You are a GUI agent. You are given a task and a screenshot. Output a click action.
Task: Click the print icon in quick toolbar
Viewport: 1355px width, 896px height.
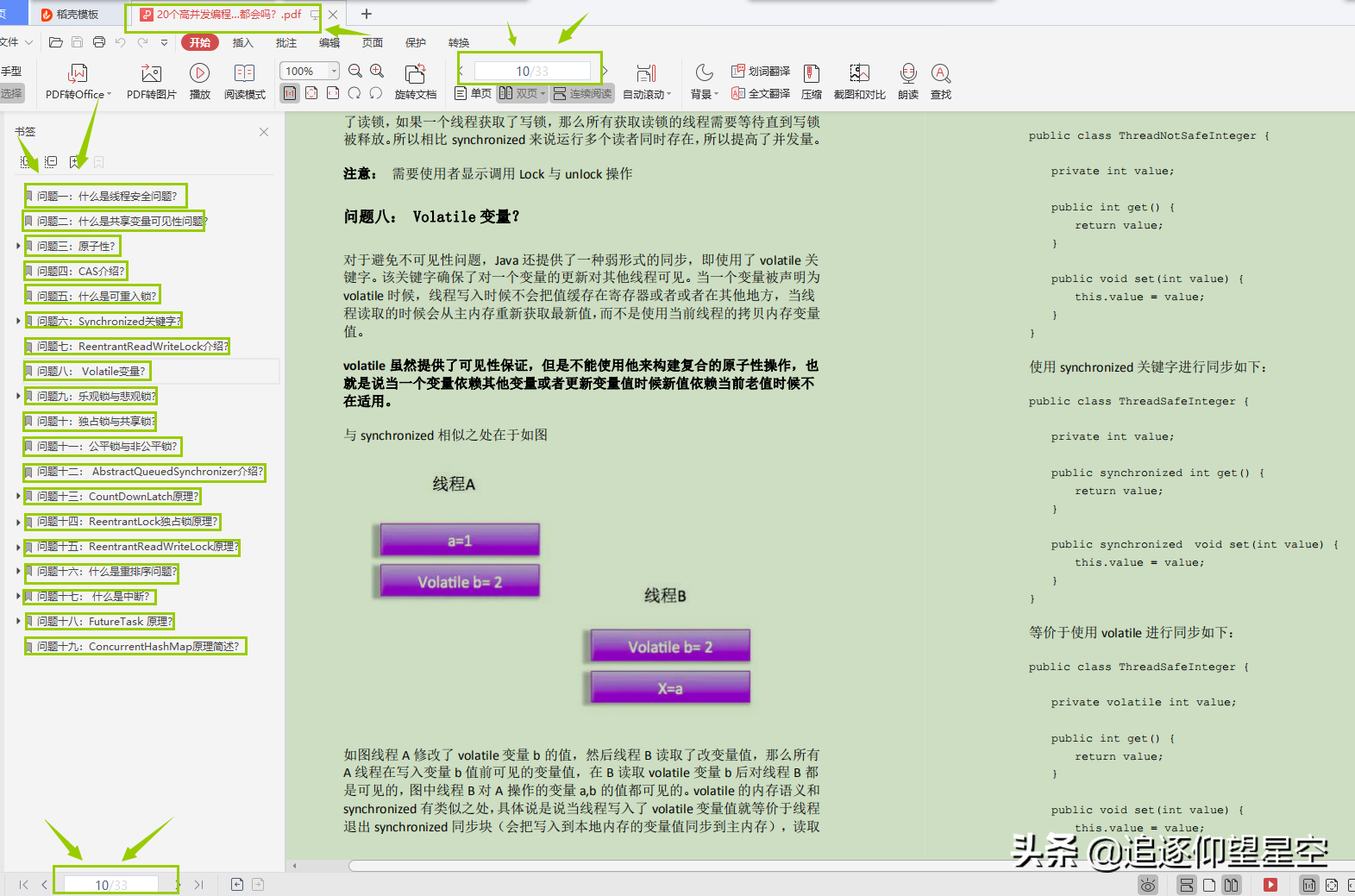(99, 42)
